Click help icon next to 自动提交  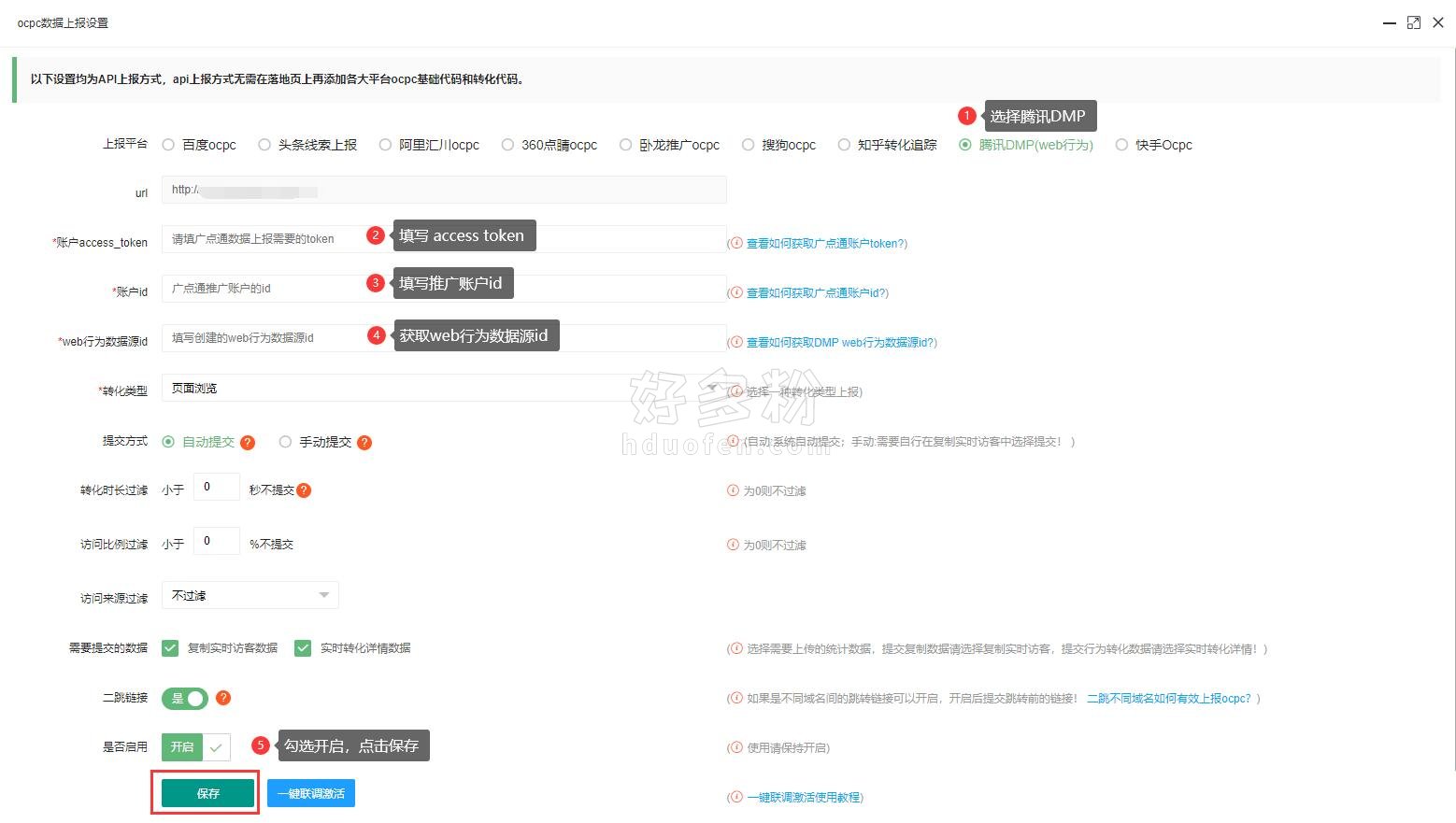tap(248, 443)
